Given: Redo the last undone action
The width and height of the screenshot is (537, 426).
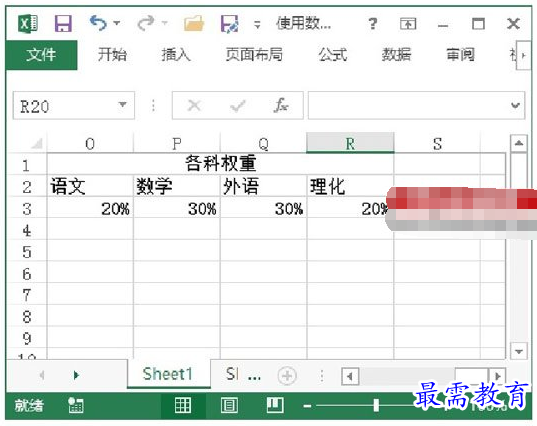Looking at the screenshot, I should point(146,23).
